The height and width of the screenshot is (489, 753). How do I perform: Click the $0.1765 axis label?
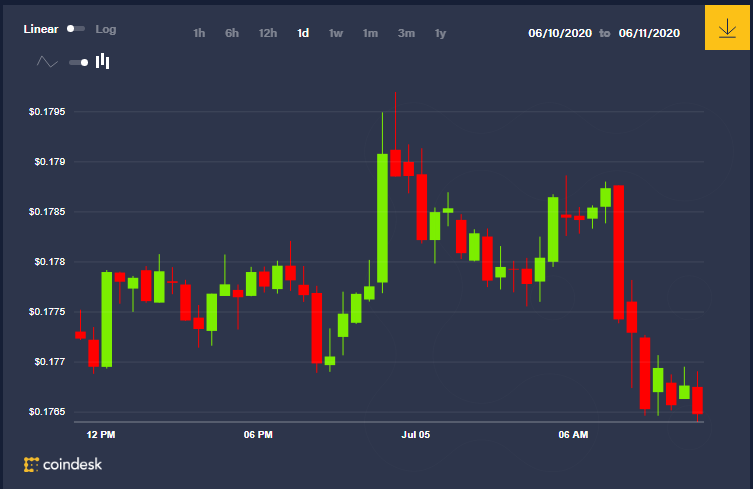pos(47,412)
